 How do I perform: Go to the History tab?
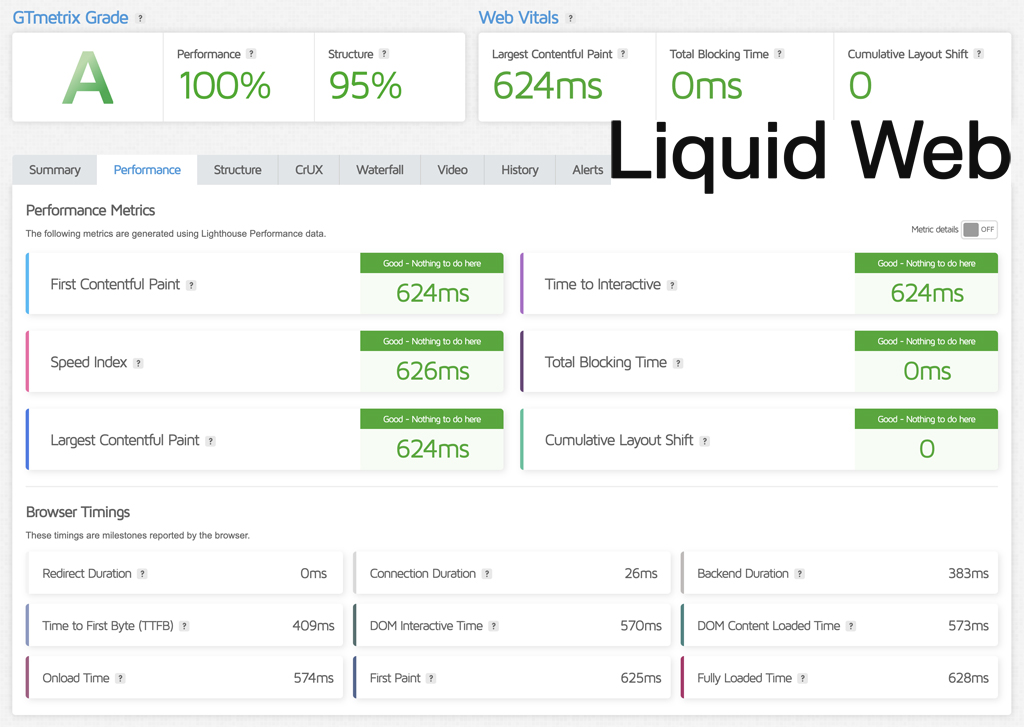pos(520,170)
